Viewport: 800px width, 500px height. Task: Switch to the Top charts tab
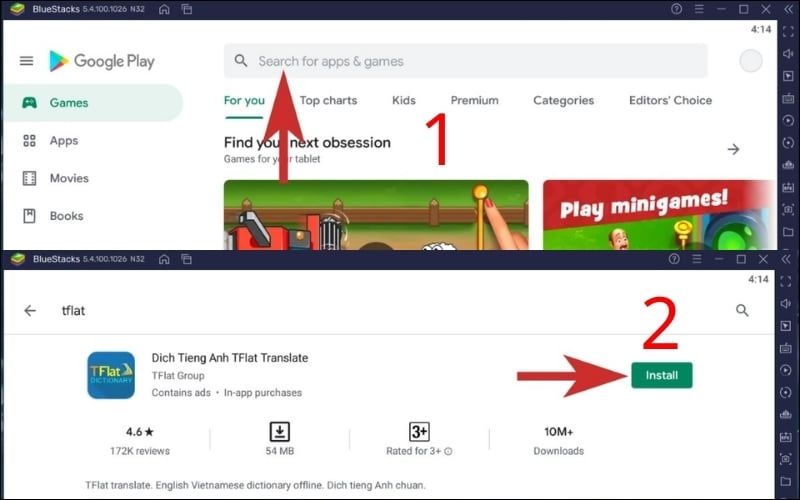[328, 101]
